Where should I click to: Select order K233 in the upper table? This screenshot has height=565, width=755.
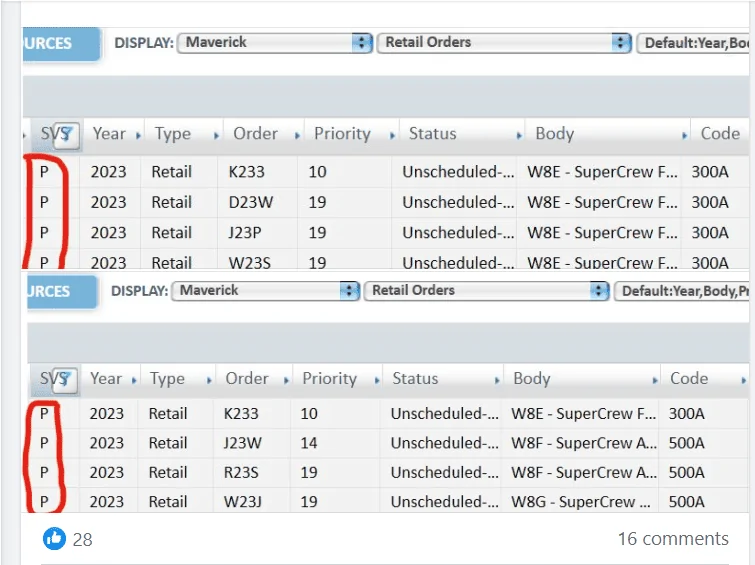[247, 172]
